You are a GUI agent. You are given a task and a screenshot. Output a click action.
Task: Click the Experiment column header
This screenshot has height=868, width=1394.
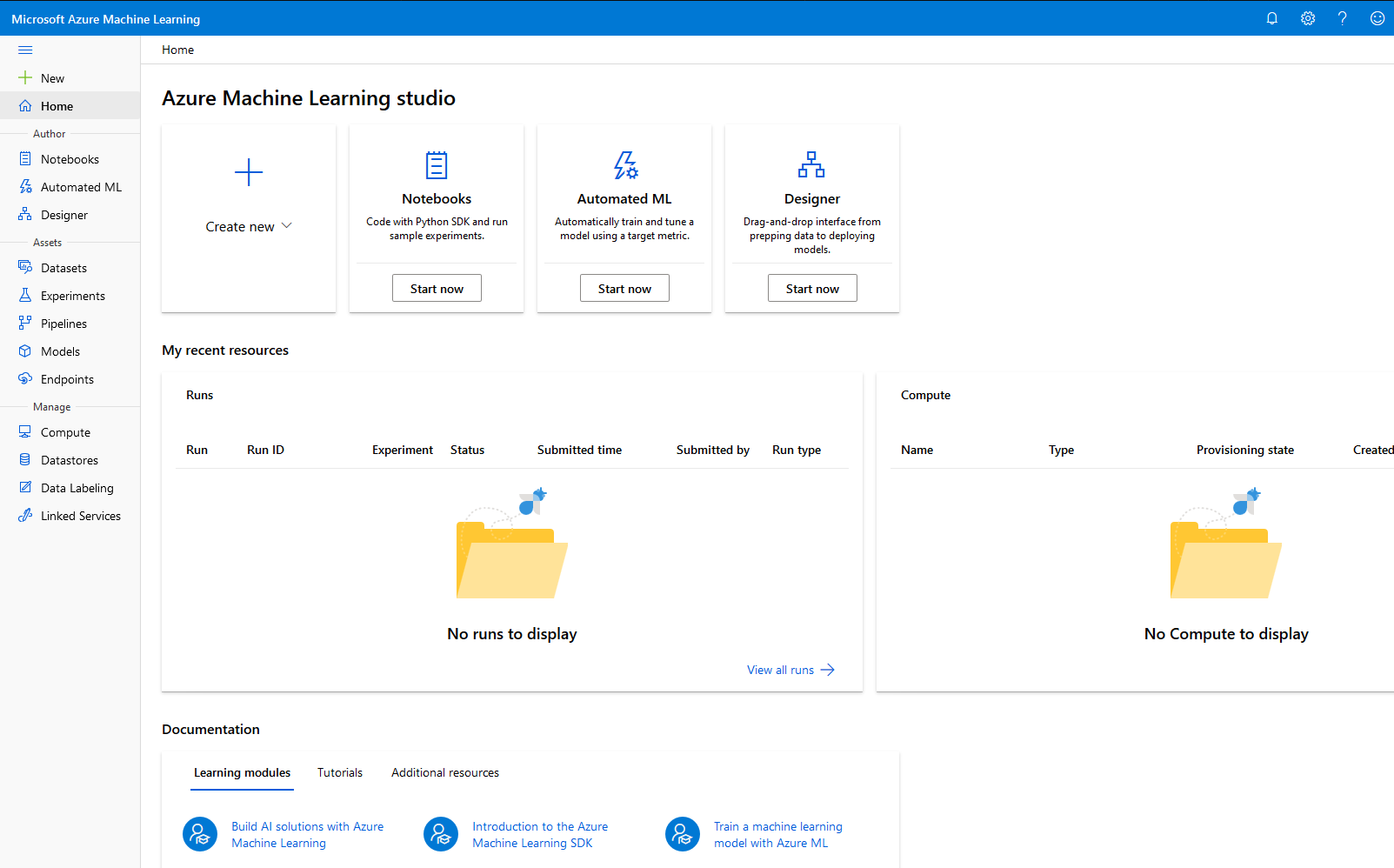pos(402,450)
